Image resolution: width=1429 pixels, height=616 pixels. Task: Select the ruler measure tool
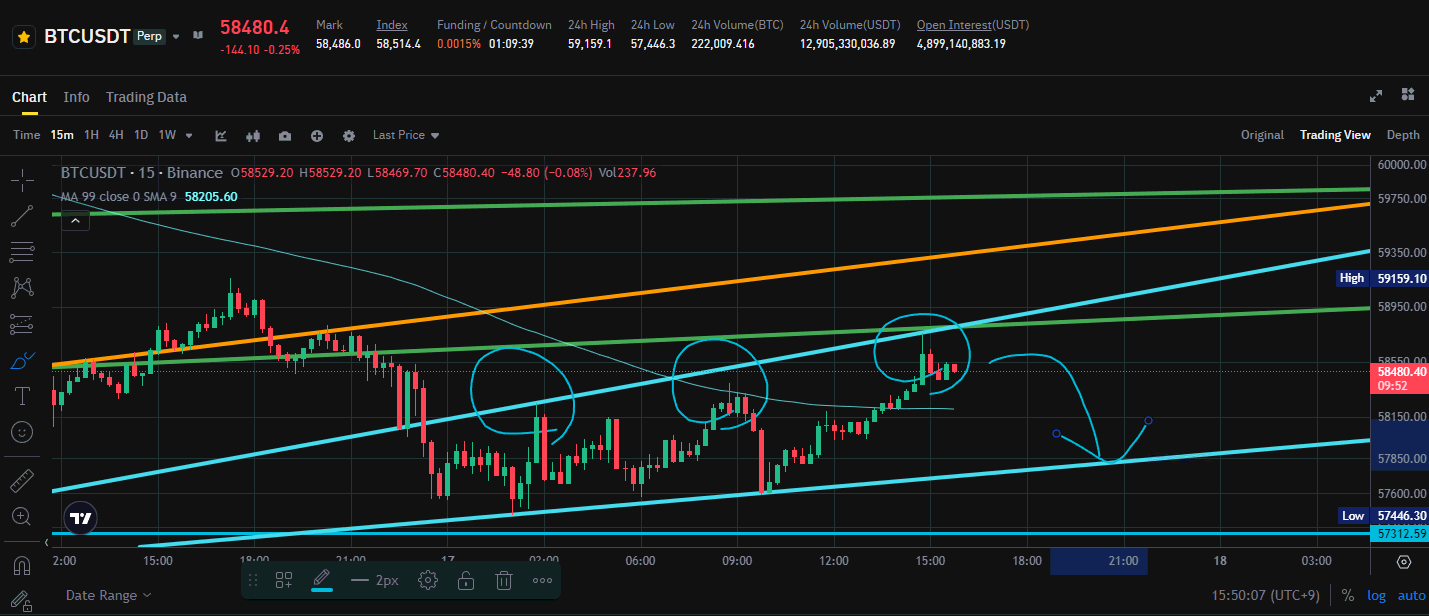[x=22, y=481]
